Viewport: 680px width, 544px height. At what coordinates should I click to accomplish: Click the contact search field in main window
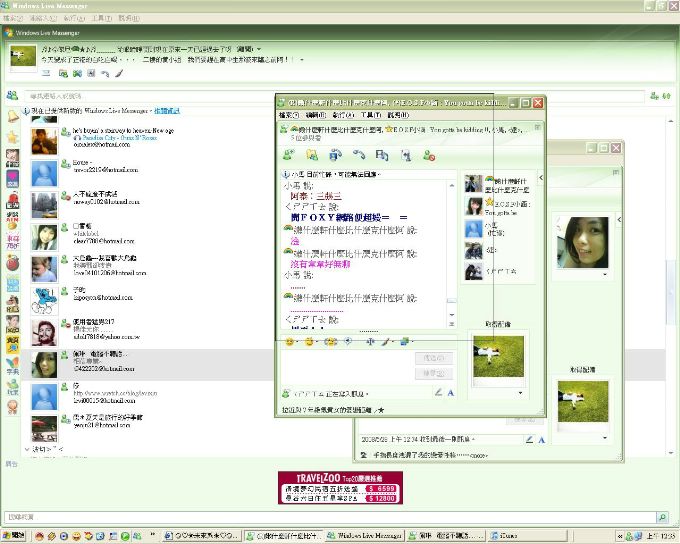click(x=334, y=96)
